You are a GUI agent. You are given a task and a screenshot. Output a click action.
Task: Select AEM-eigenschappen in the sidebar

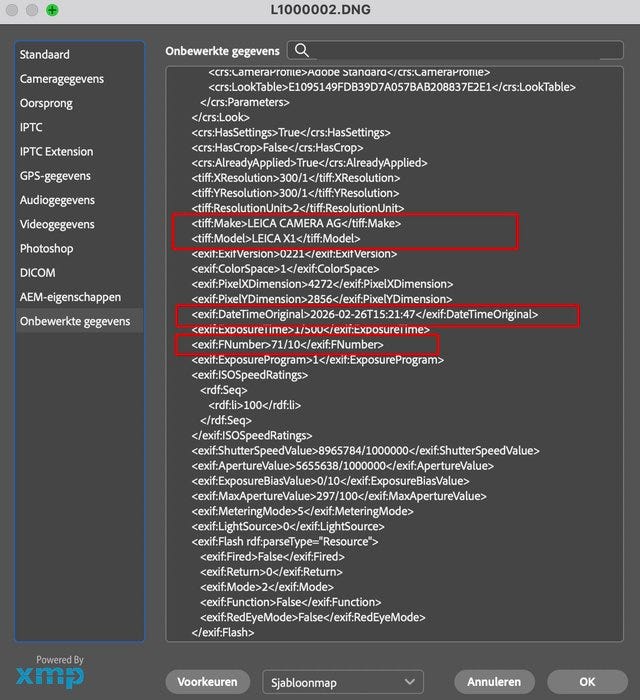pyautogui.click(x=70, y=297)
